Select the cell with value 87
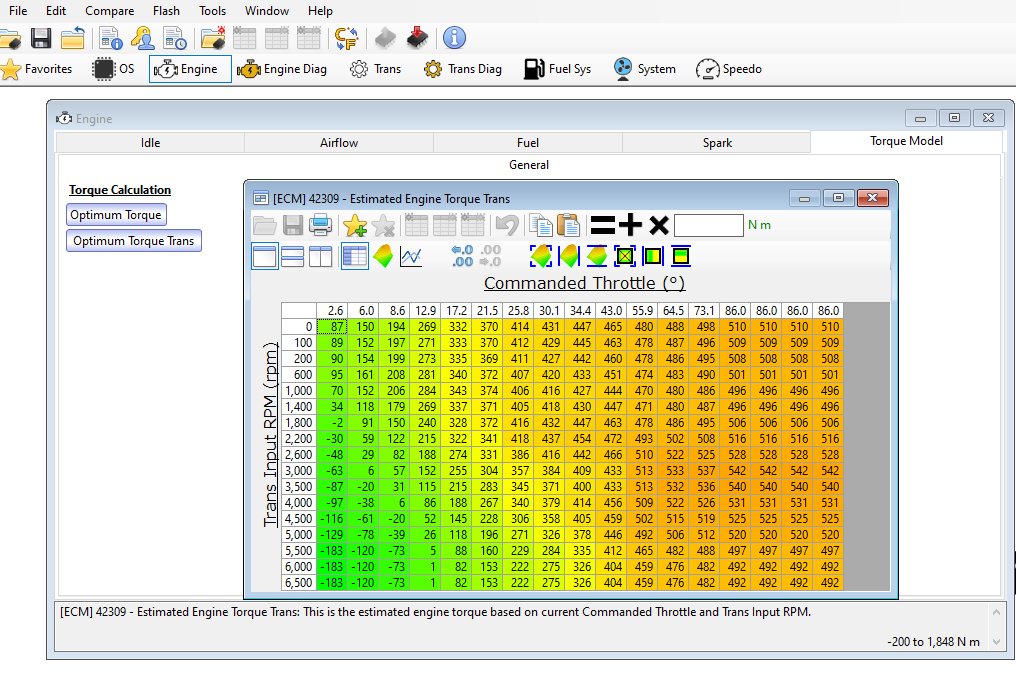 [332, 327]
